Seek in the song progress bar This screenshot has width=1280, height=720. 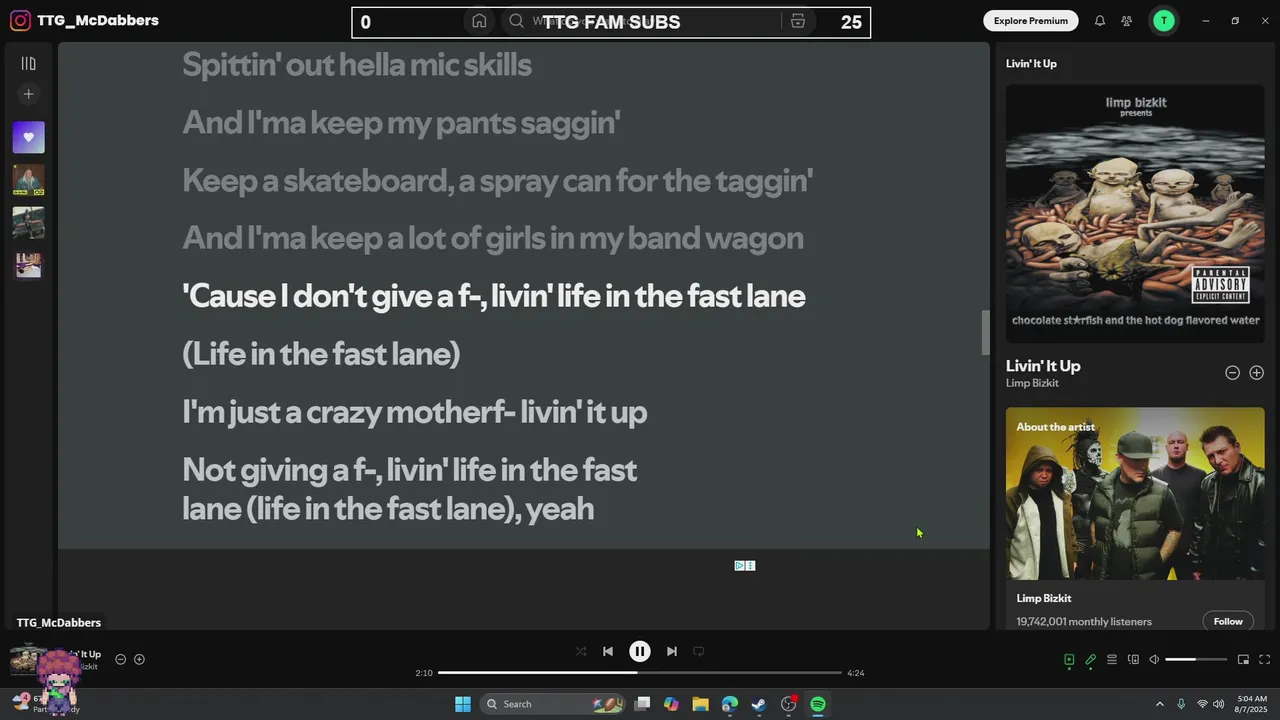pos(640,673)
